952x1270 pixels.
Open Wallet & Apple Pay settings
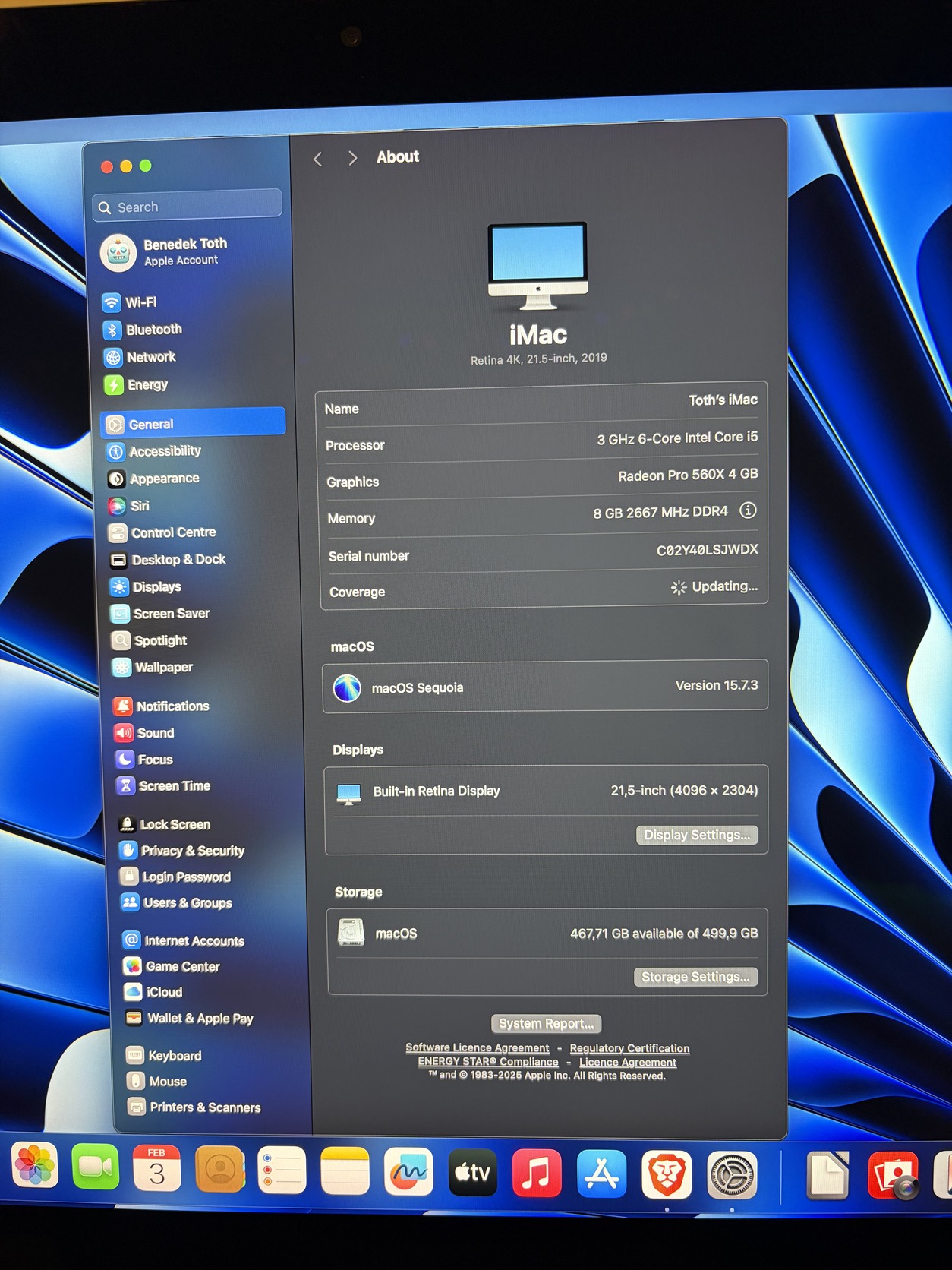point(190,1018)
